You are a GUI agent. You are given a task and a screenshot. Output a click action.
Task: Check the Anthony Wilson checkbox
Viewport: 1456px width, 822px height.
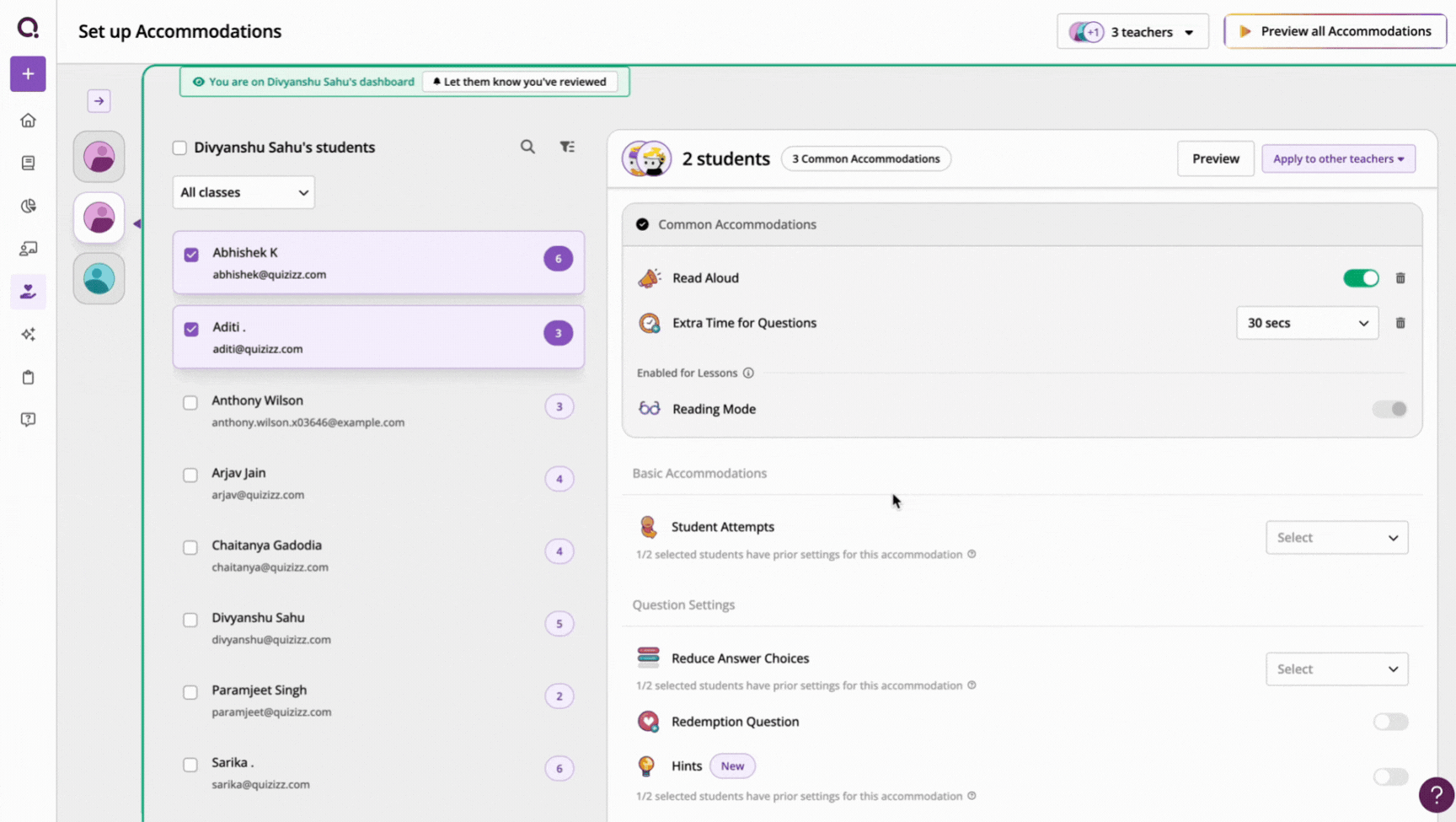190,403
